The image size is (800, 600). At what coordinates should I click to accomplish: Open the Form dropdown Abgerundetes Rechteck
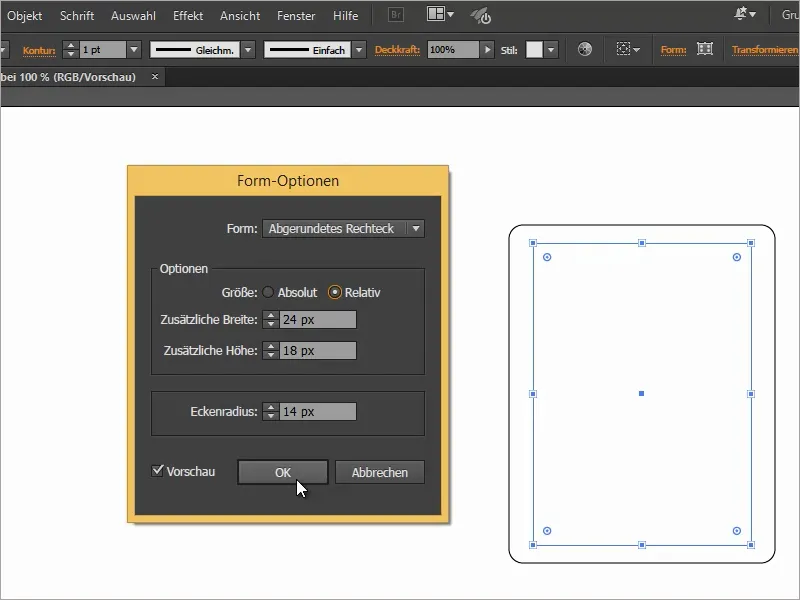pyautogui.click(x=343, y=229)
